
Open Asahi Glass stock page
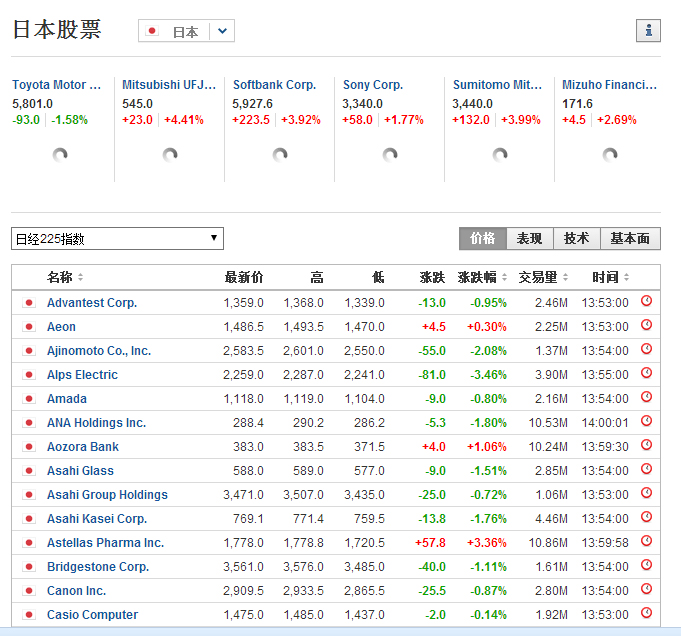(80, 470)
